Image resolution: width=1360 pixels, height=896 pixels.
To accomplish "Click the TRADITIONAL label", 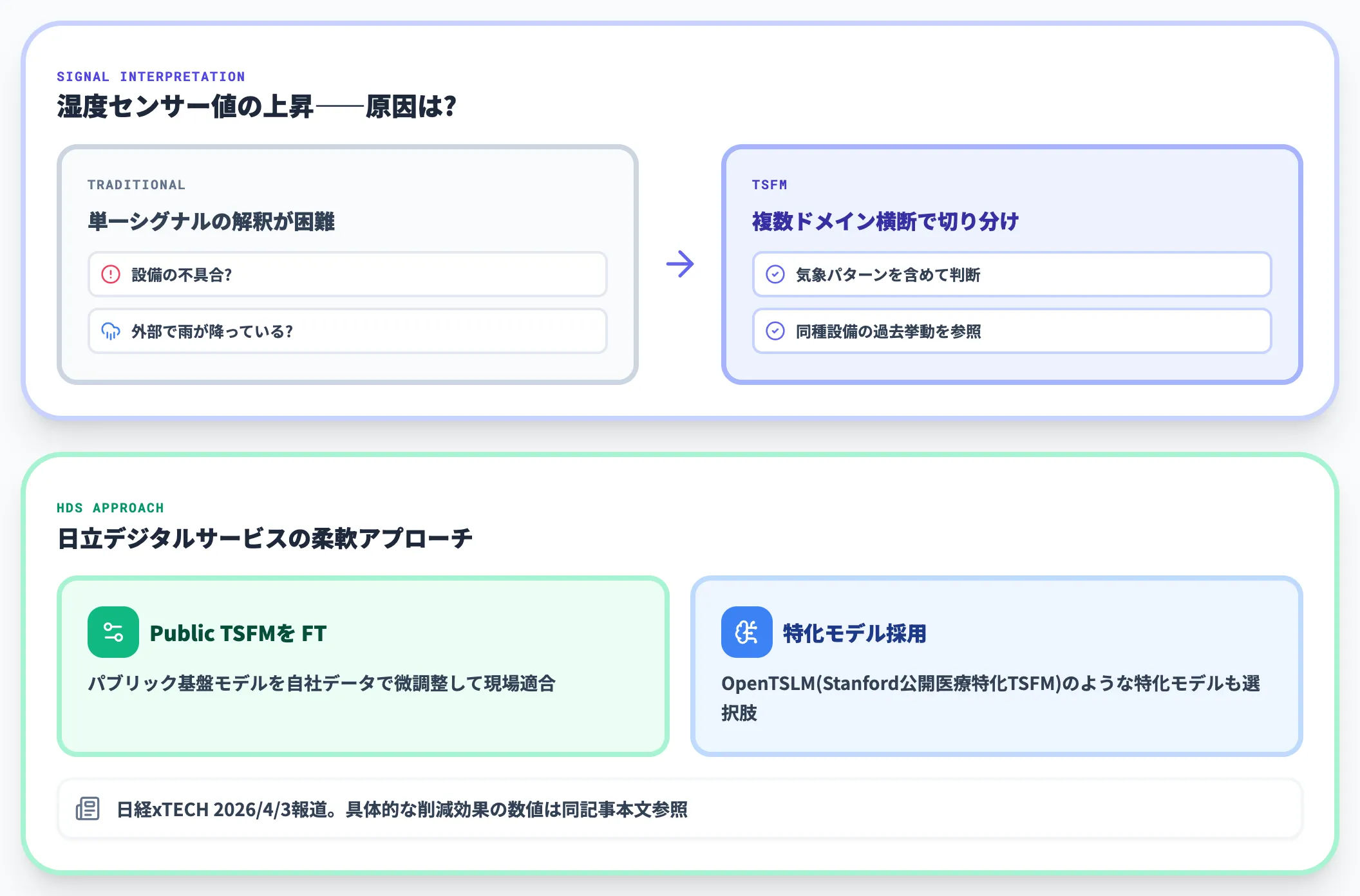I will (x=137, y=185).
